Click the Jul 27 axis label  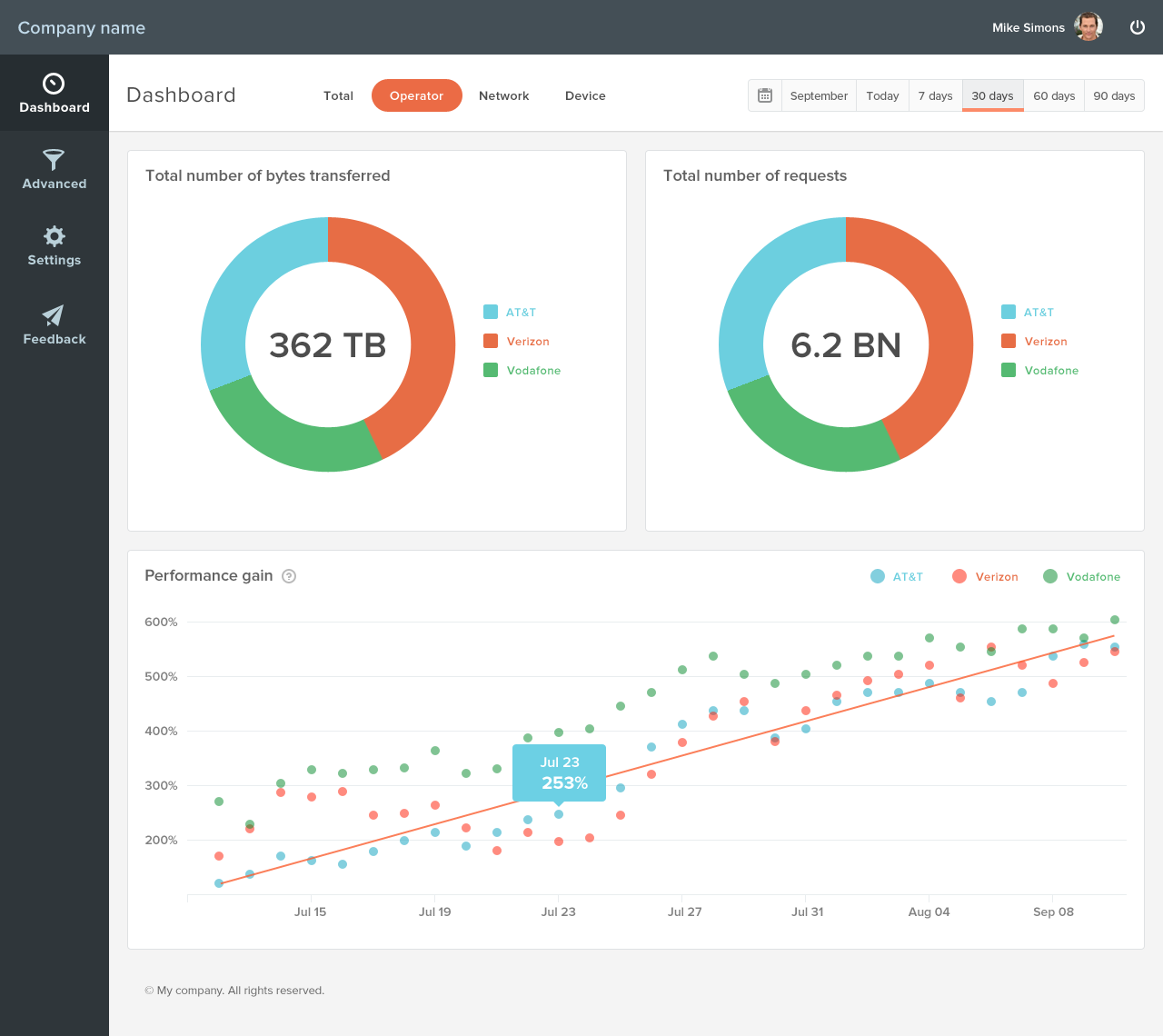(685, 911)
